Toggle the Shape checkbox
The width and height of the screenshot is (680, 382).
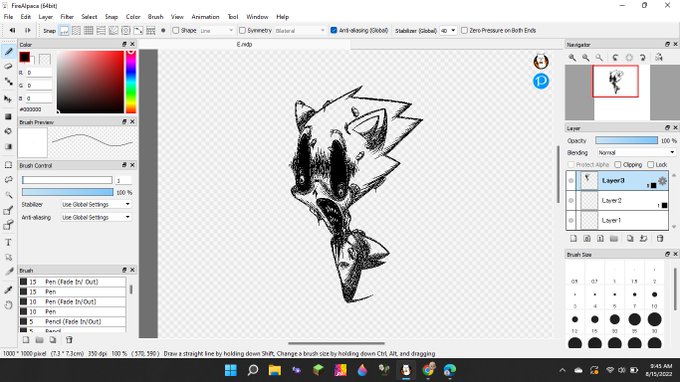pos(176,30)
